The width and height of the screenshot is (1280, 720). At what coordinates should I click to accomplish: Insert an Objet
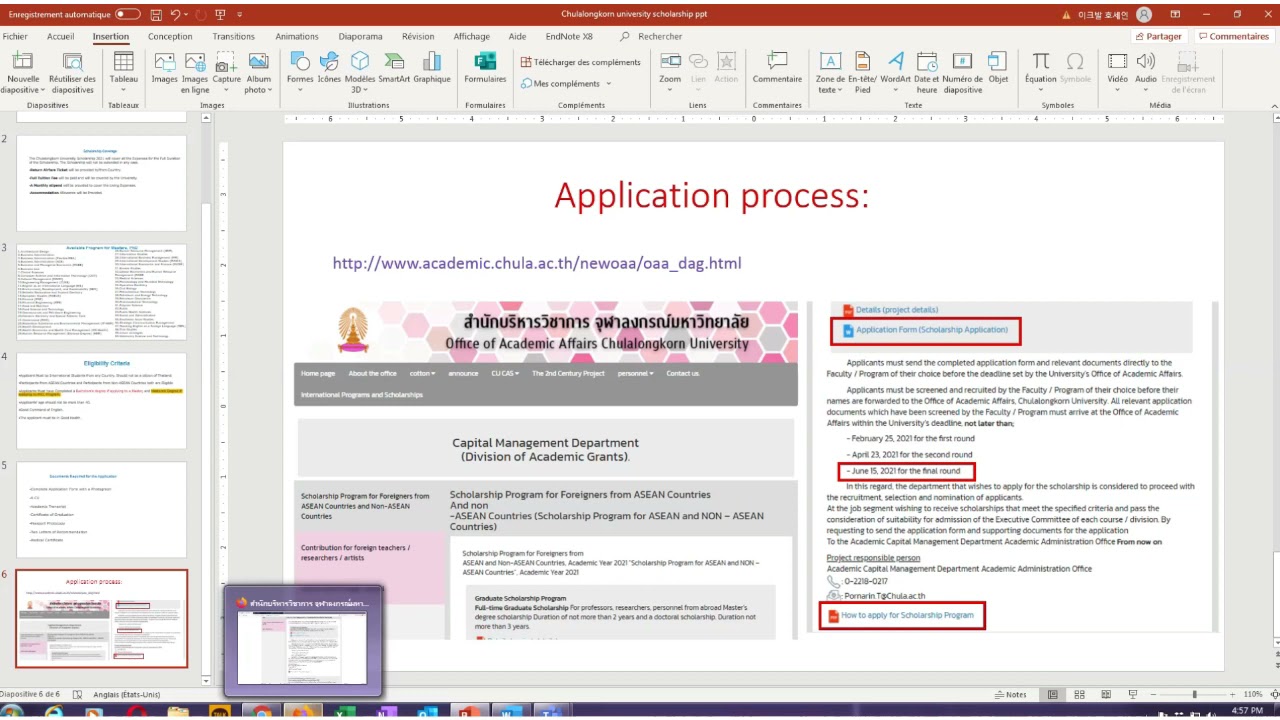click(x=998, y=68)
